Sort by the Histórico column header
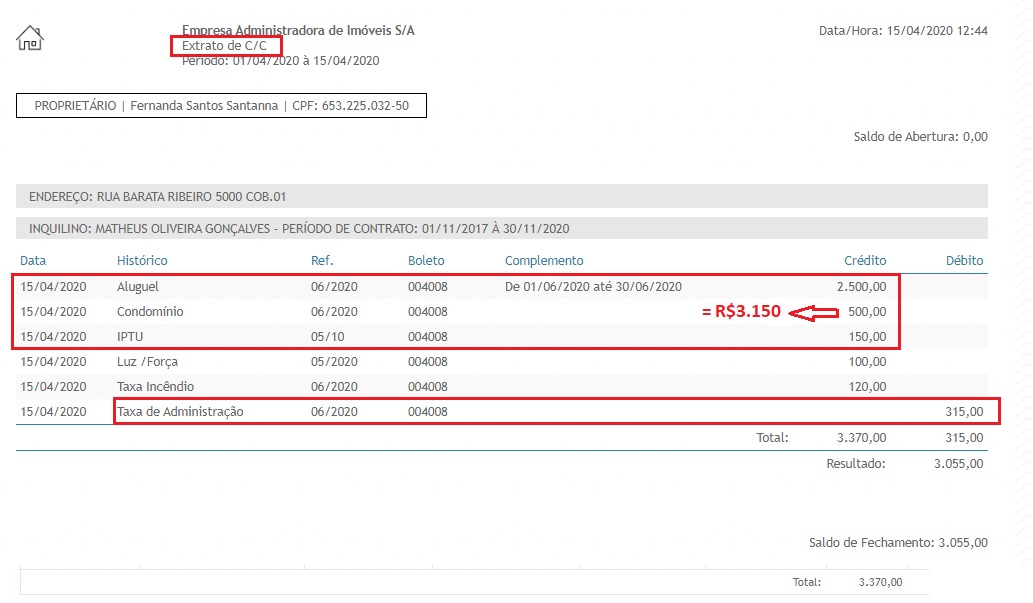The width and height of the screenshot is (1033, 603). pos(142,261)
